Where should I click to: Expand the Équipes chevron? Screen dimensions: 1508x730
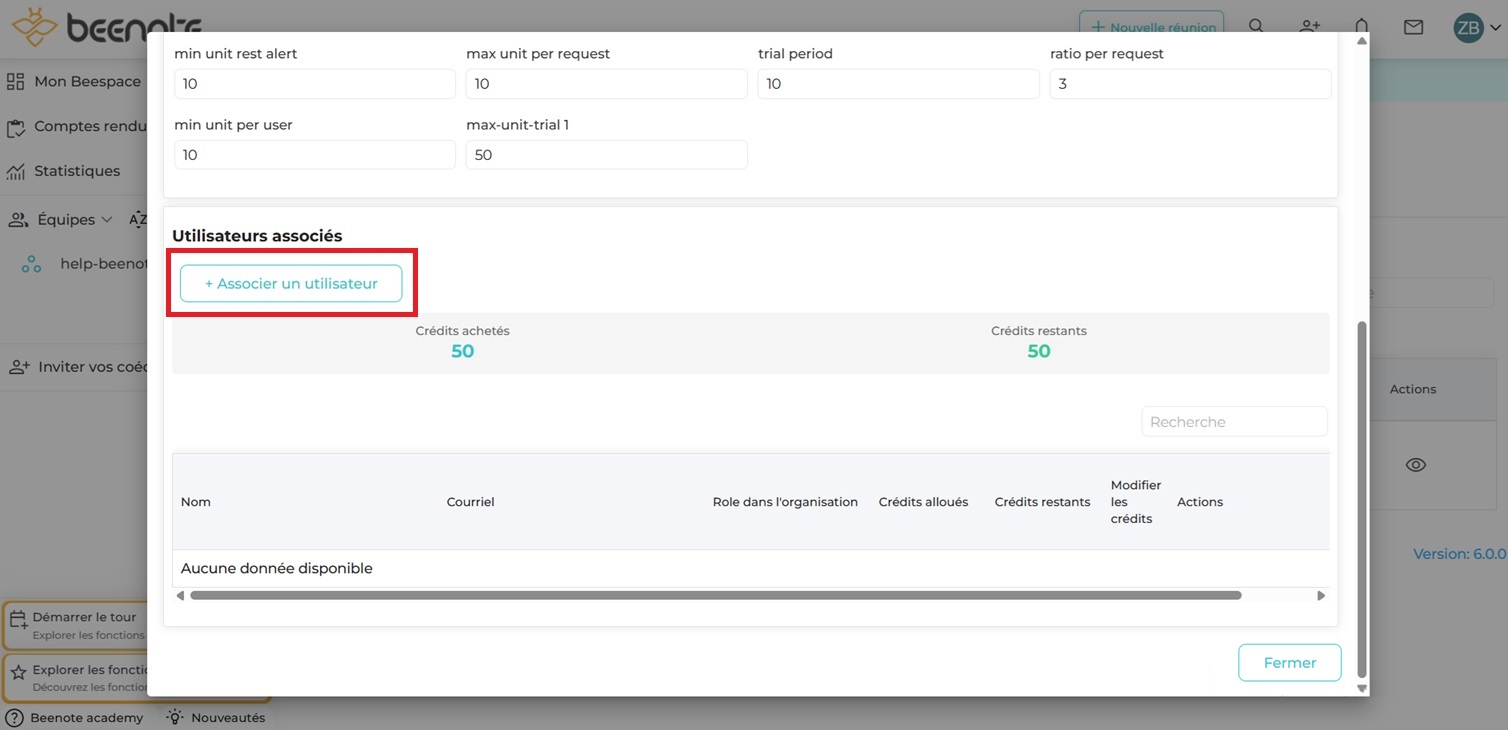pos(105,220)
